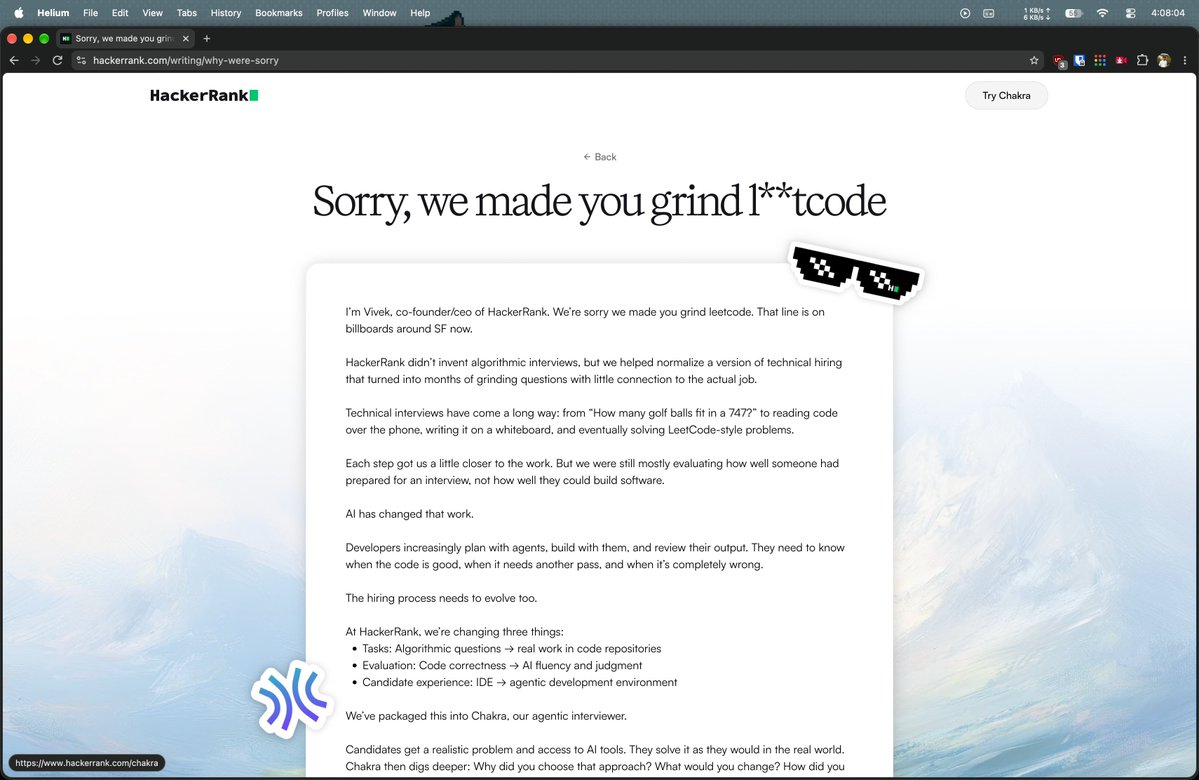Click the play circle menu bar icon

pyautogui.click(x=965, y=13)
